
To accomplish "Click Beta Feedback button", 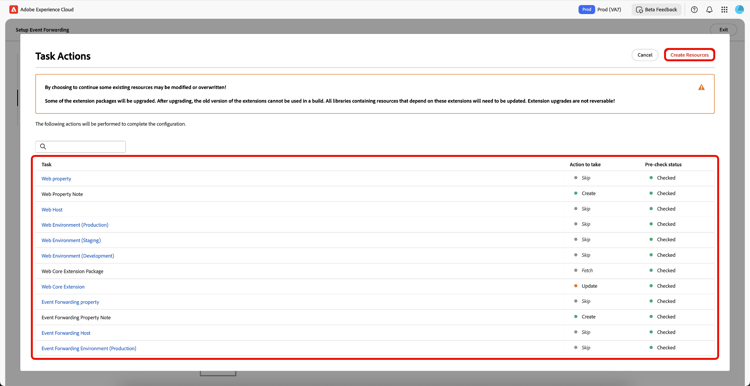I will click(x=656, y=10).
